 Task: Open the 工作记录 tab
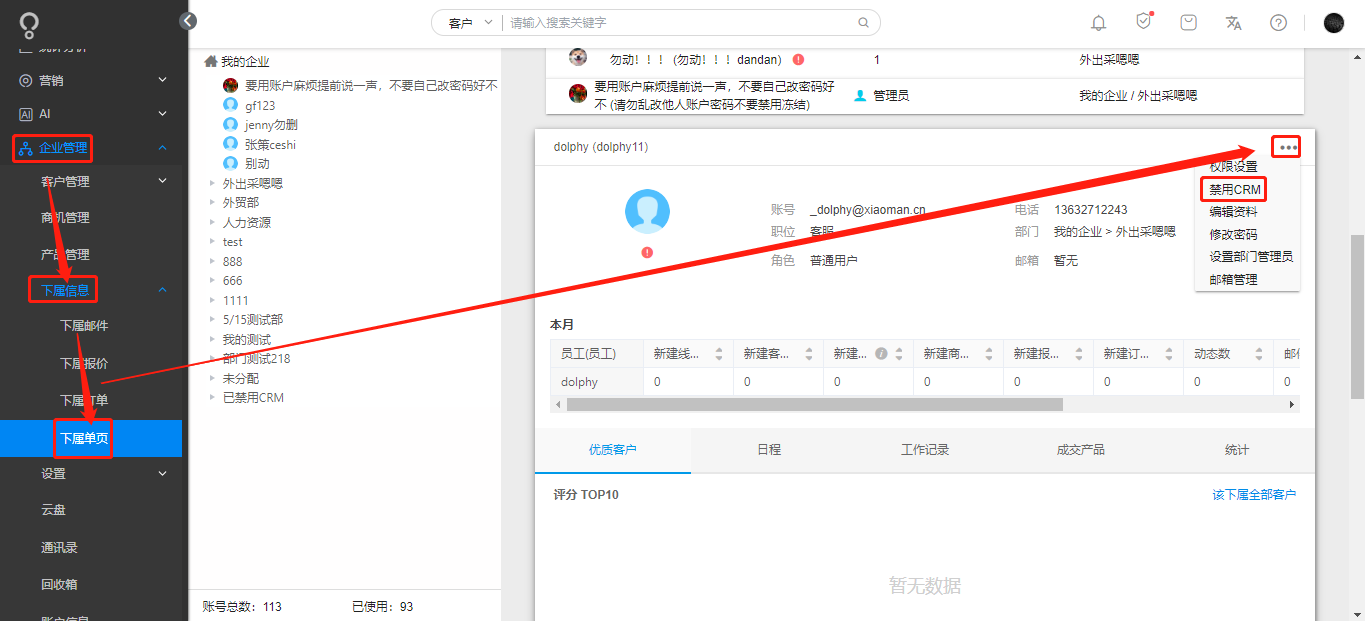(925, 449)
